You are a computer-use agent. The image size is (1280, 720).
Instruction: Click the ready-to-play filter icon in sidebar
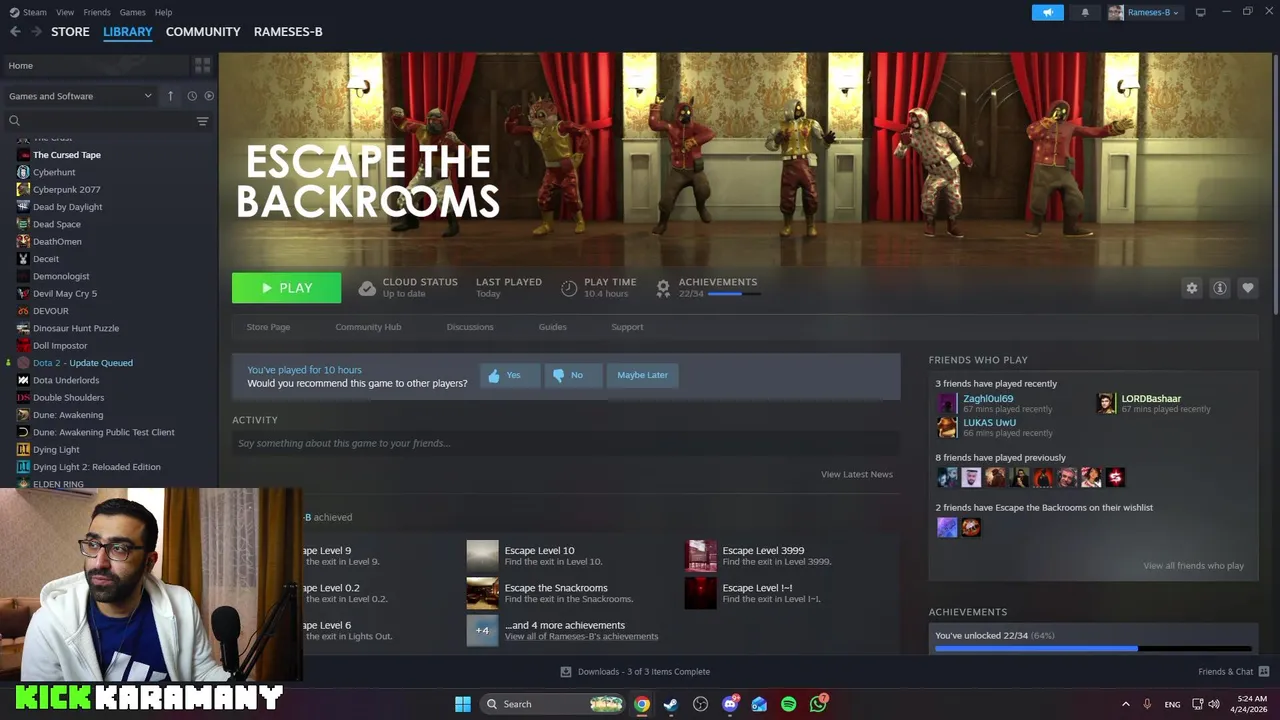click(209, 96)
